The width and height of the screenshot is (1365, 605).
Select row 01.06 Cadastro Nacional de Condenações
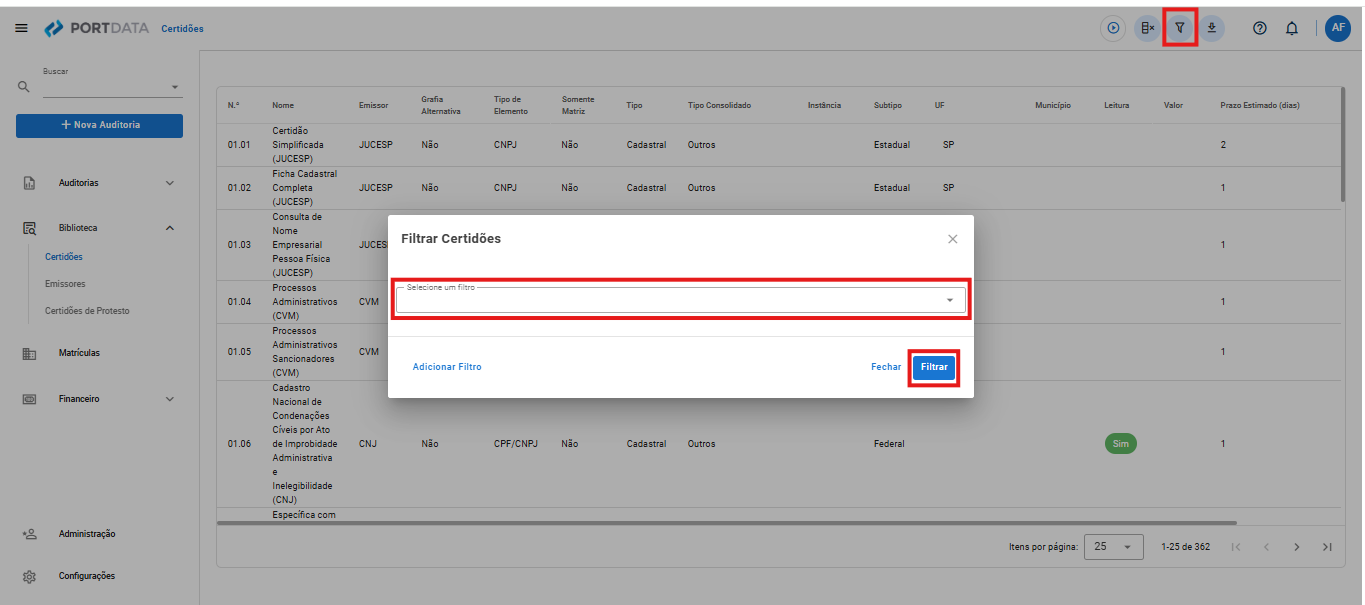click(778, 444)
